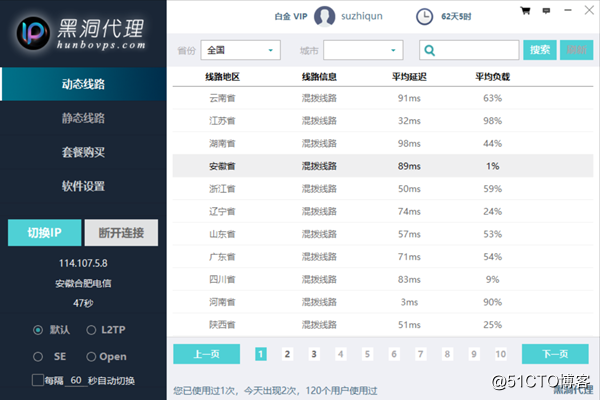Select the L2TP protocol radio button
The height and width of the screenshot is (400, 600).
pos(91,330)
